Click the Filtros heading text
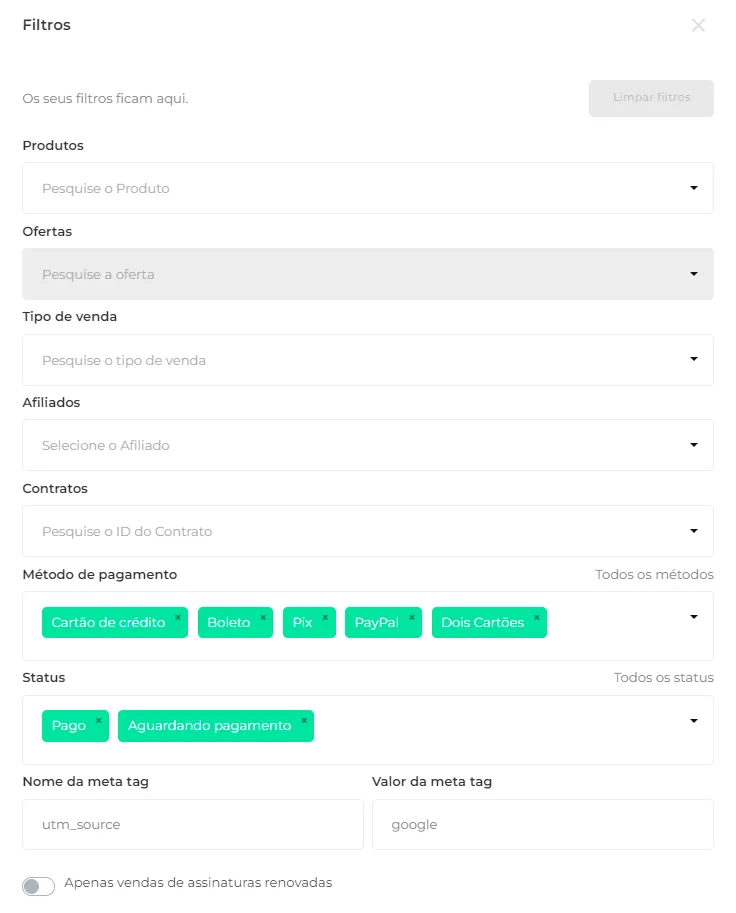Image resolution: width=736 pixels, height=913 pixels. point(47,25)
